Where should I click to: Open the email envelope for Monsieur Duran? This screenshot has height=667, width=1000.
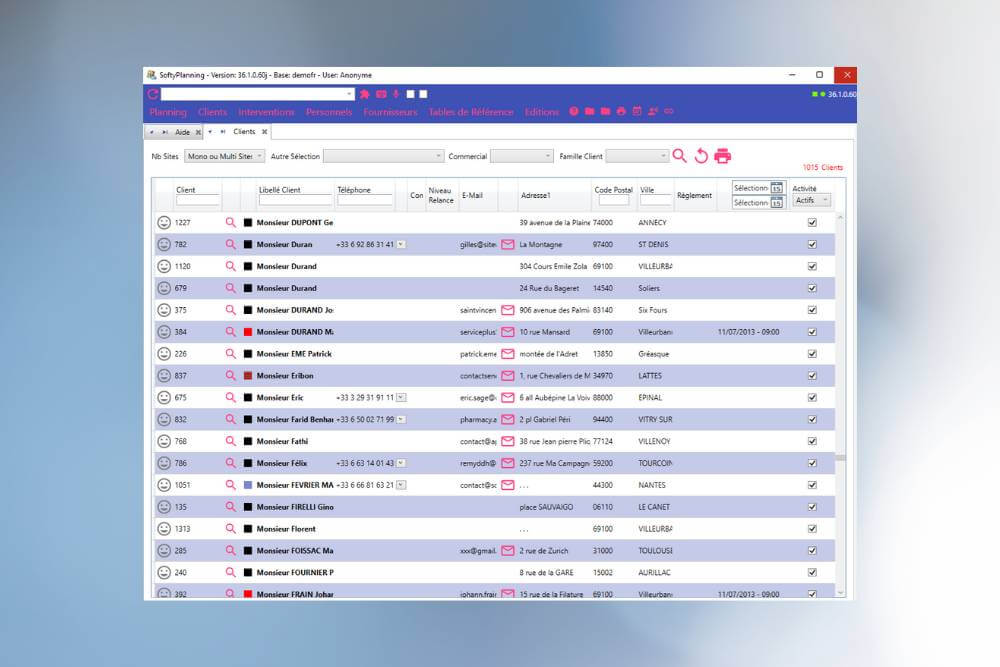(x=508, y=244)
